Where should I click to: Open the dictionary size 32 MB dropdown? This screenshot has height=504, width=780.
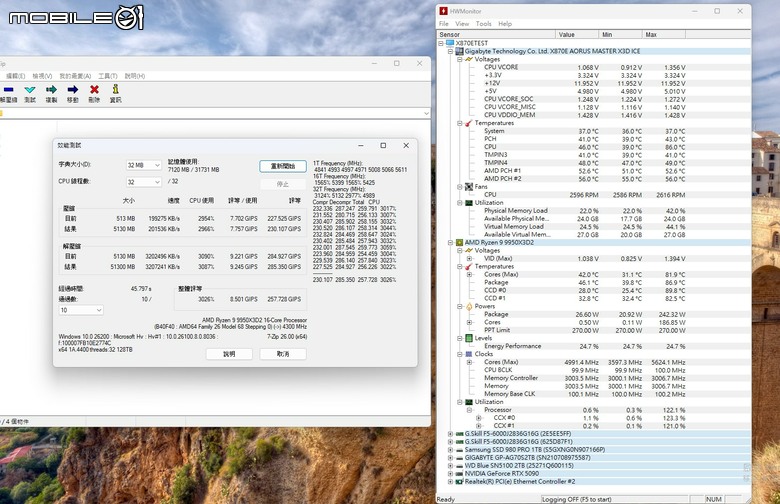click(143, 165)
